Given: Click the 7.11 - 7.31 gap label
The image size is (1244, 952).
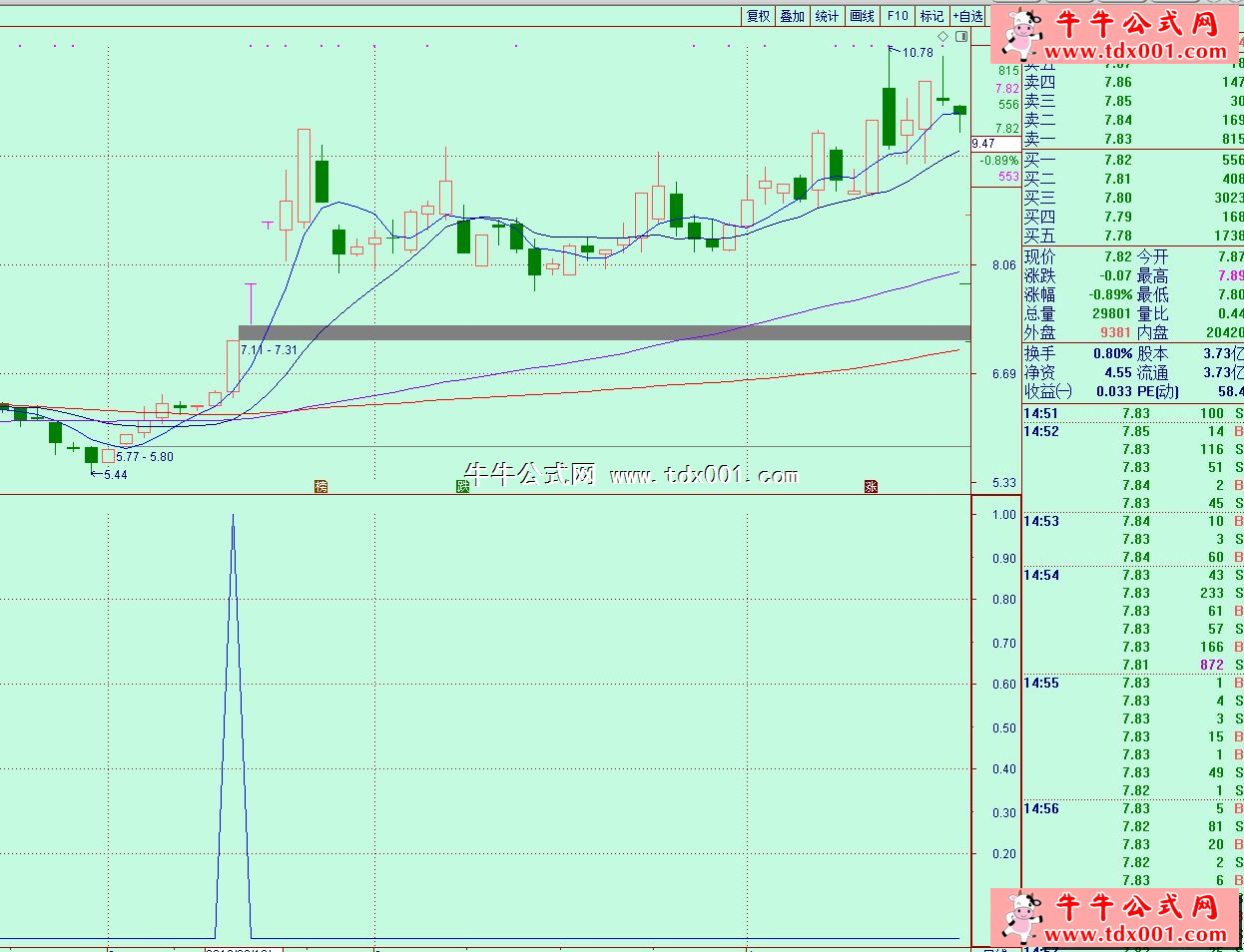Looking at the screenshot, I should click(x=269, y=350).
